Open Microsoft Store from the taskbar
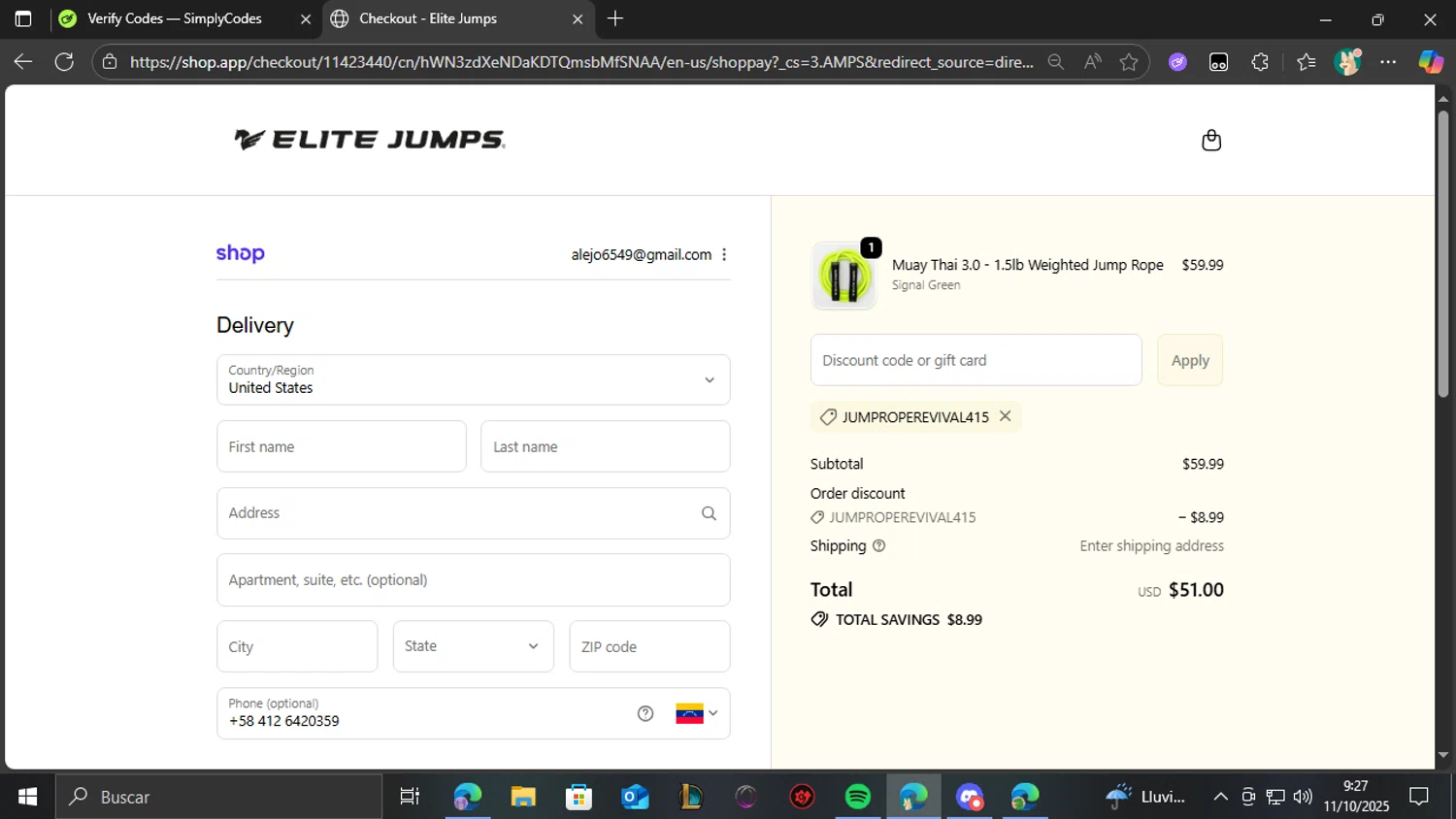 click(579, 797)
